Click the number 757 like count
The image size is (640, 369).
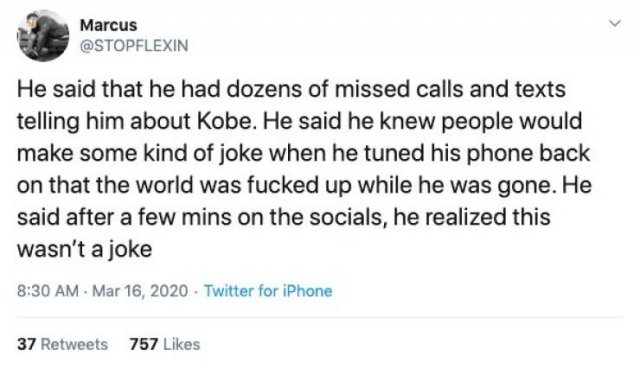point(144,344)
